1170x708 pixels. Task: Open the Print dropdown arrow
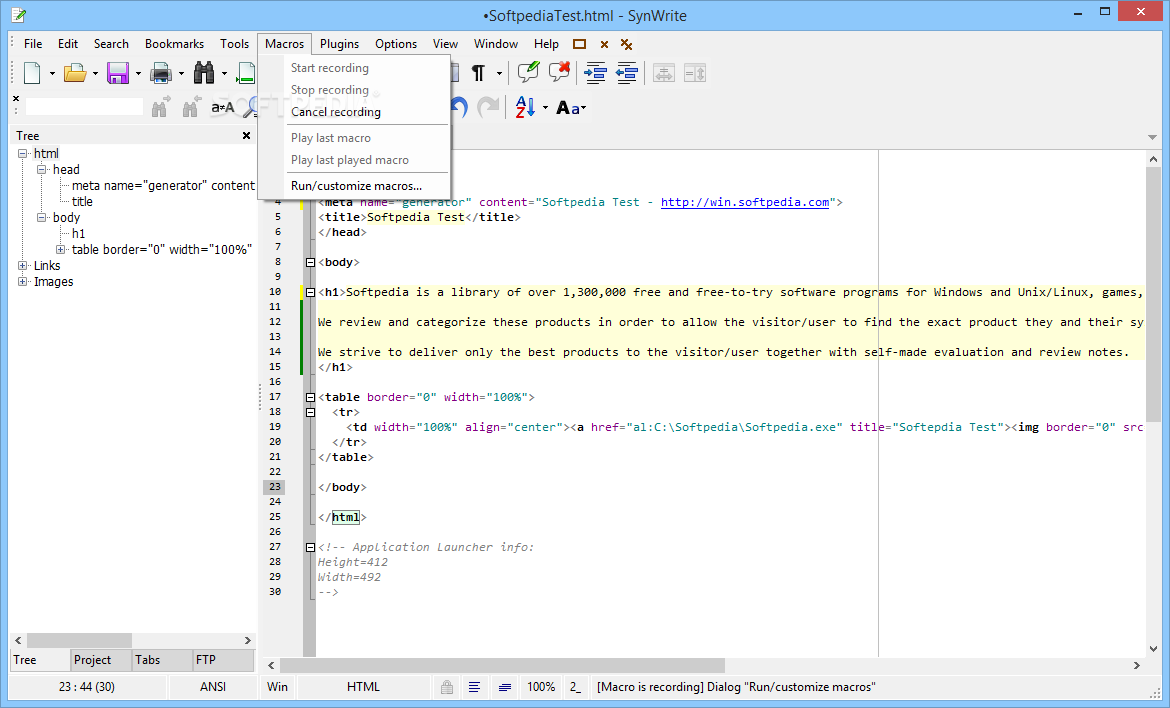[x=181, y=74]
